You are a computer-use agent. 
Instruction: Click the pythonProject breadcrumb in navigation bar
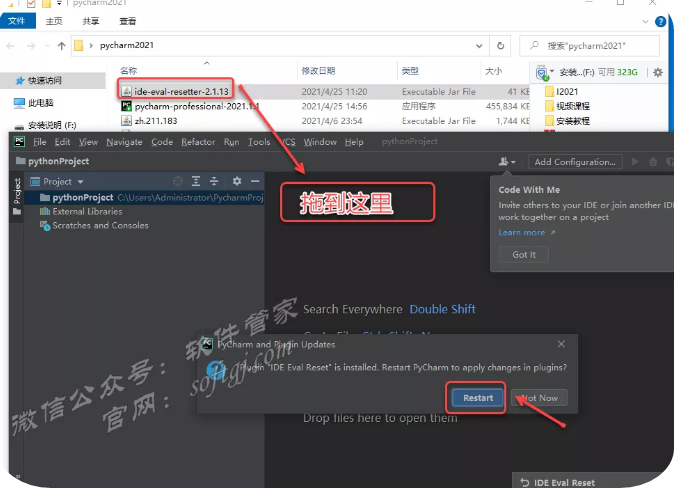[52, 161]
